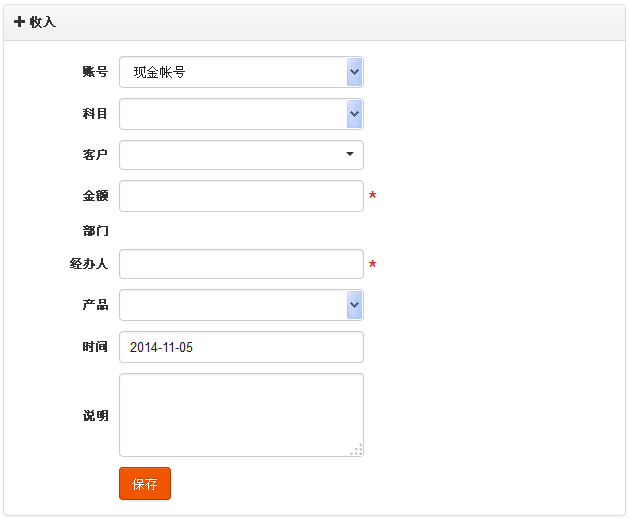Click the 收入 panel header title
Screen dimensions: 630x521
click(x=43, y=22)
